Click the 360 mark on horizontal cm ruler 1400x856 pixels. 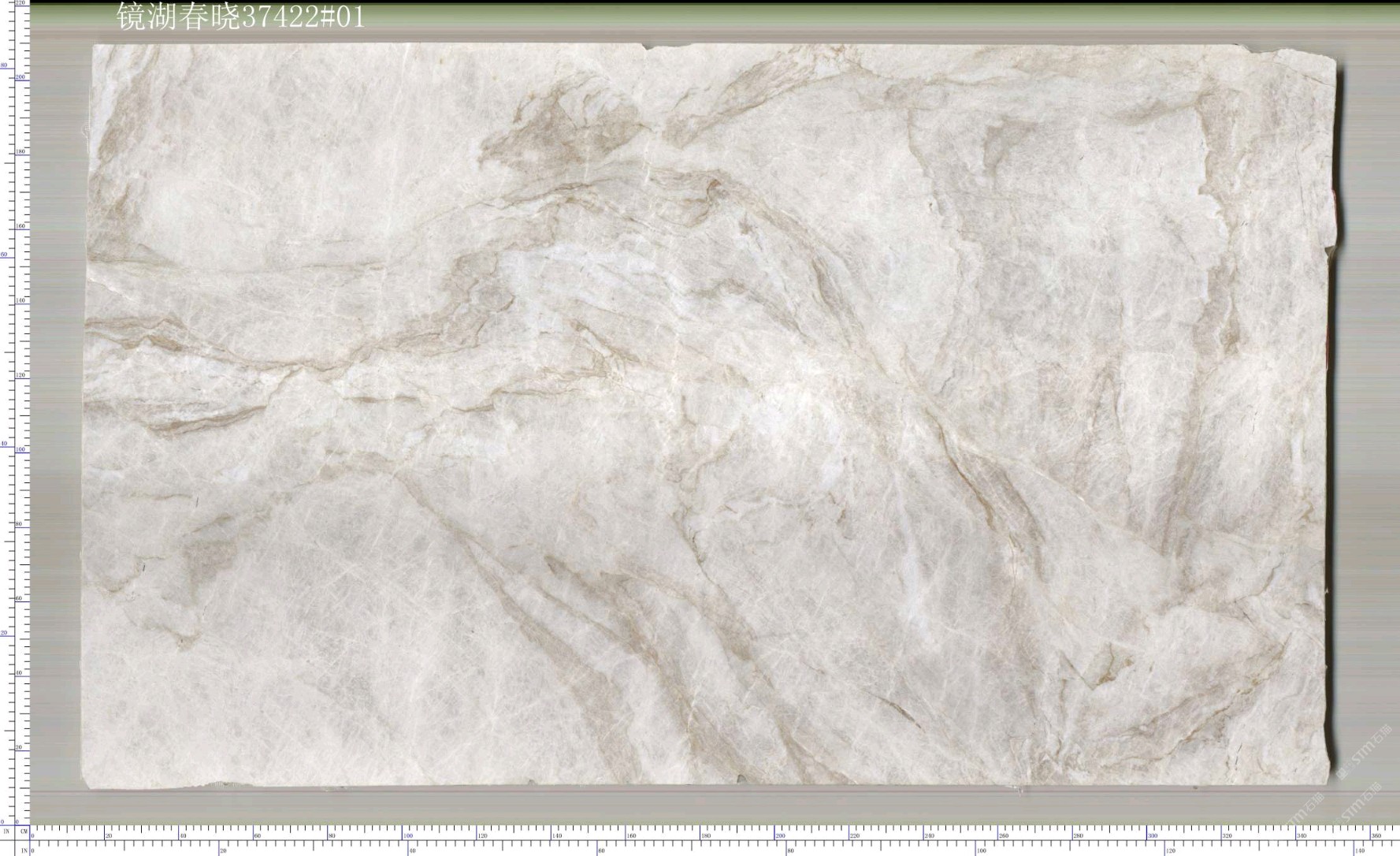tap(1376, 836)
